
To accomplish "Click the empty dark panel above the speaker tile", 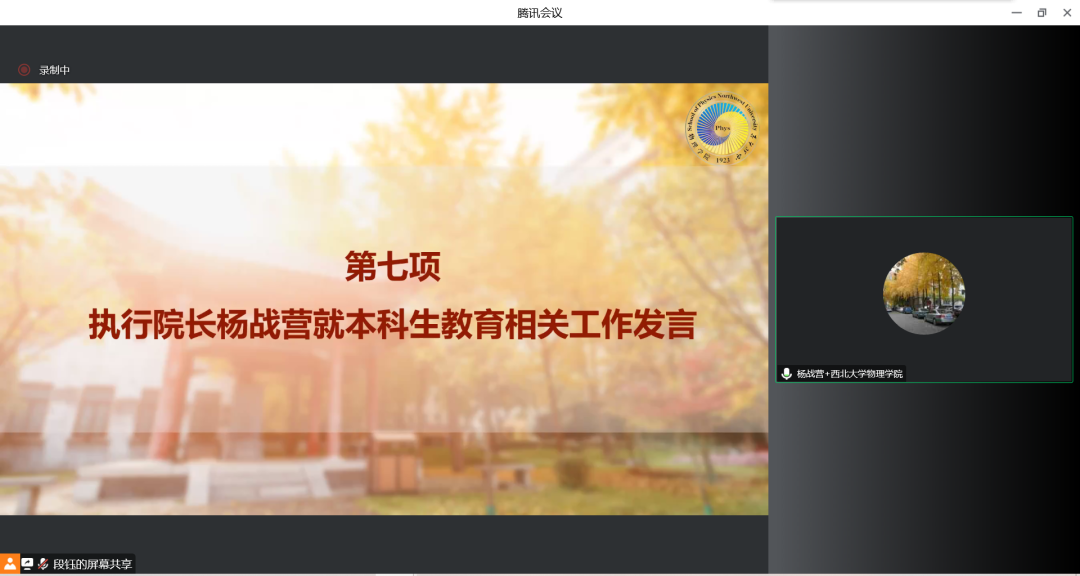I will [x=923, y=120].
